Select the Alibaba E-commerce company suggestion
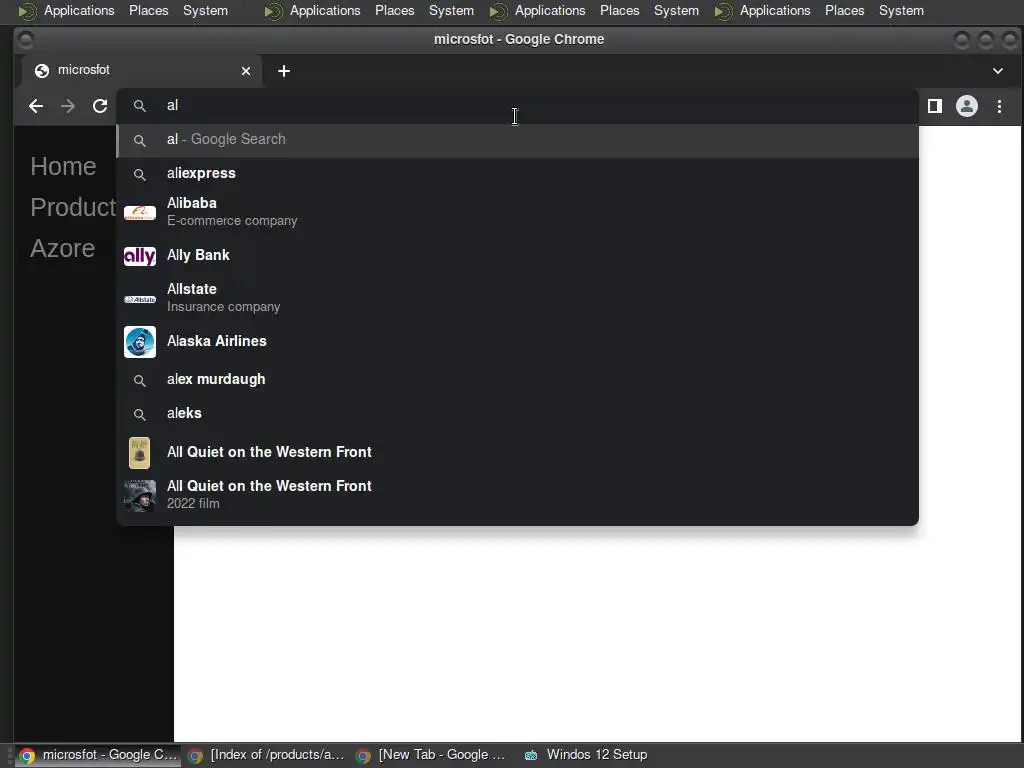The width and height of the screenshot is (1024, 768). pos(517,212)
